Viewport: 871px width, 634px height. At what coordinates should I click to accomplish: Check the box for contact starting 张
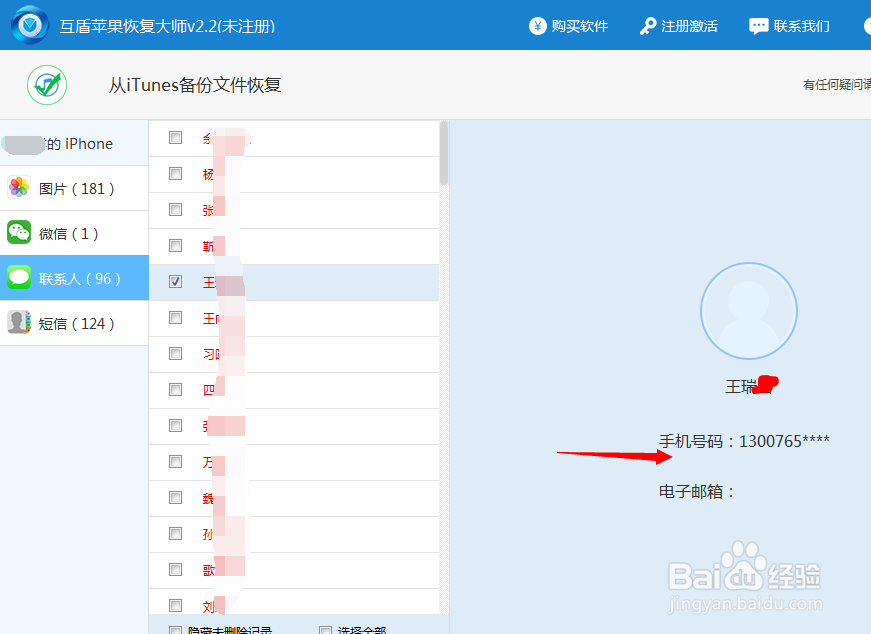[x=176, y=209]
